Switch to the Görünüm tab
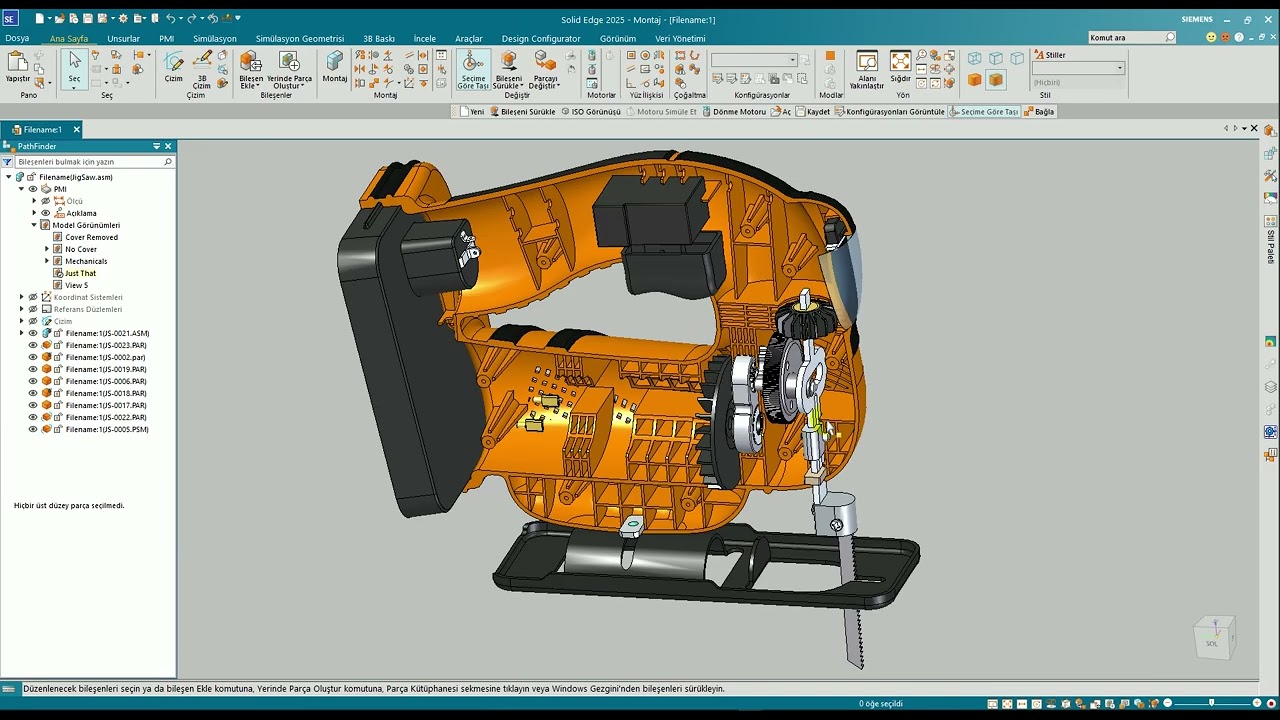 [x=618, y=39]
